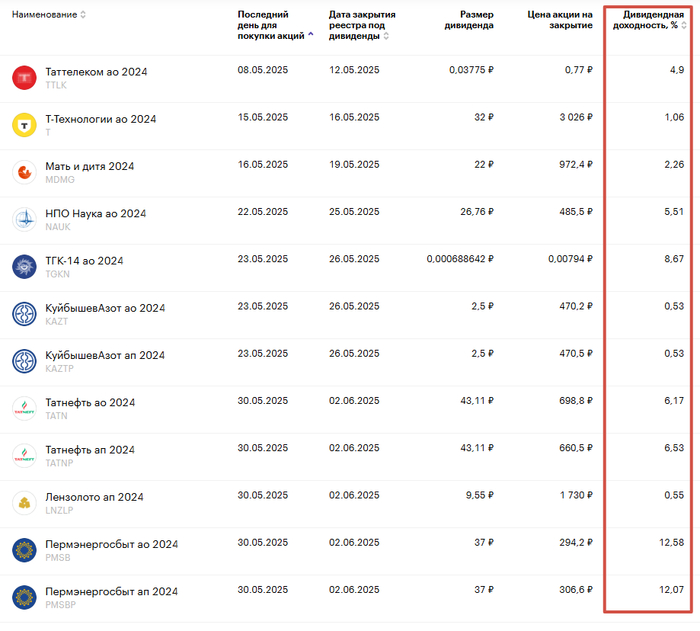Screen dimensions: 700x631
Task: Sort by Дата закрытия реестра arrow
Action: point(386,36)
